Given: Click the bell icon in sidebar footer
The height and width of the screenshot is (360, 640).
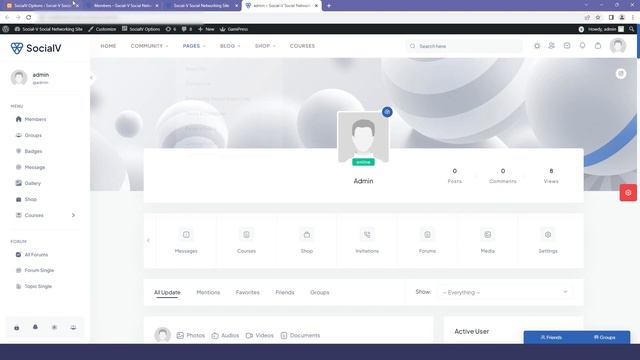Looking at the screenshot, I should coord(36,327).
